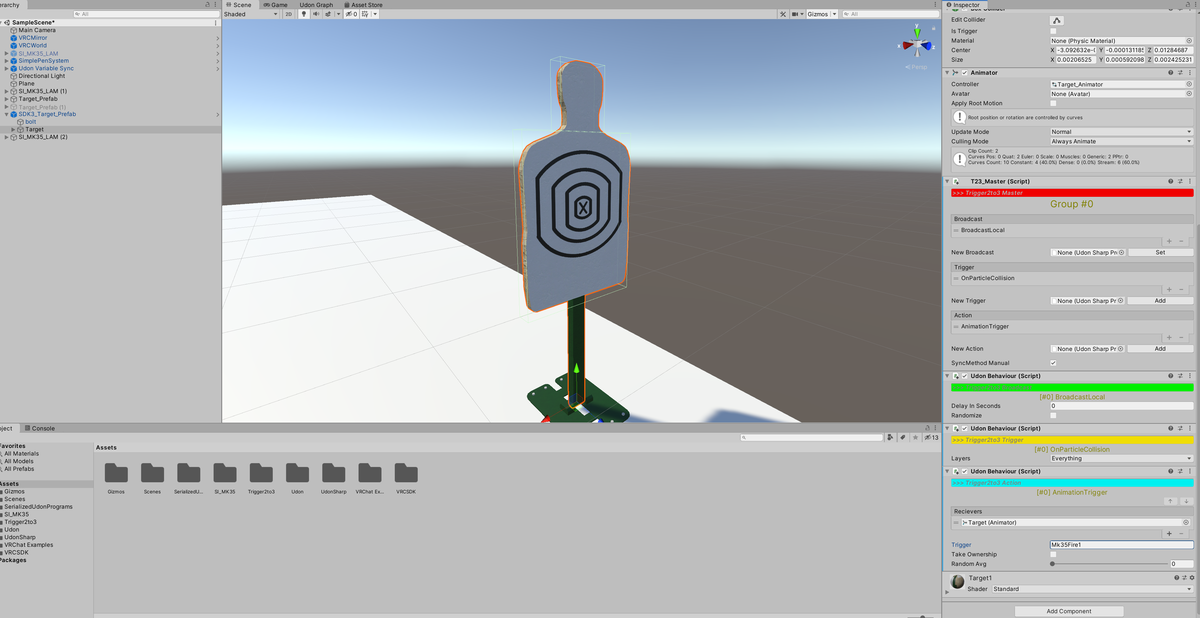The image size is (1200, 618).
Task: Open the scene camera settings icon
Action: click(795, 14)
